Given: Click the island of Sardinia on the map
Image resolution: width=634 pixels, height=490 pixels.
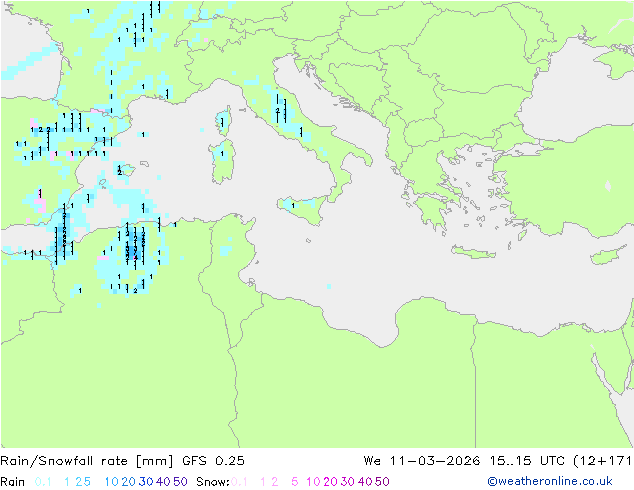Looking at the screenshot, I should [222, 162].
